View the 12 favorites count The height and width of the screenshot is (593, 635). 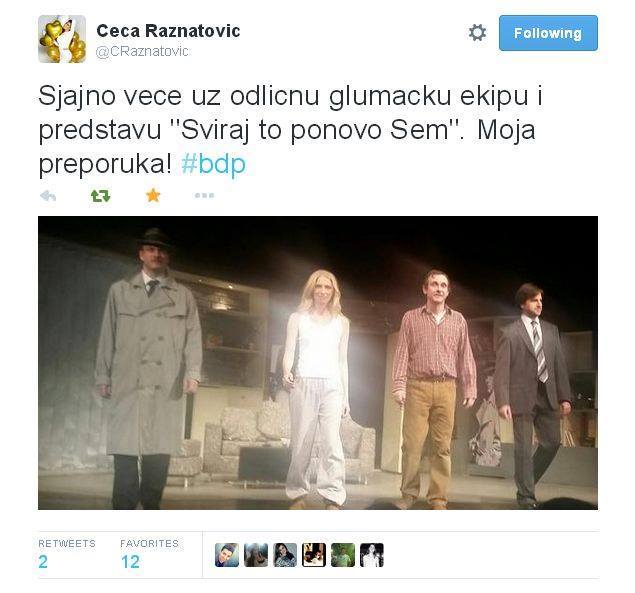130,562
